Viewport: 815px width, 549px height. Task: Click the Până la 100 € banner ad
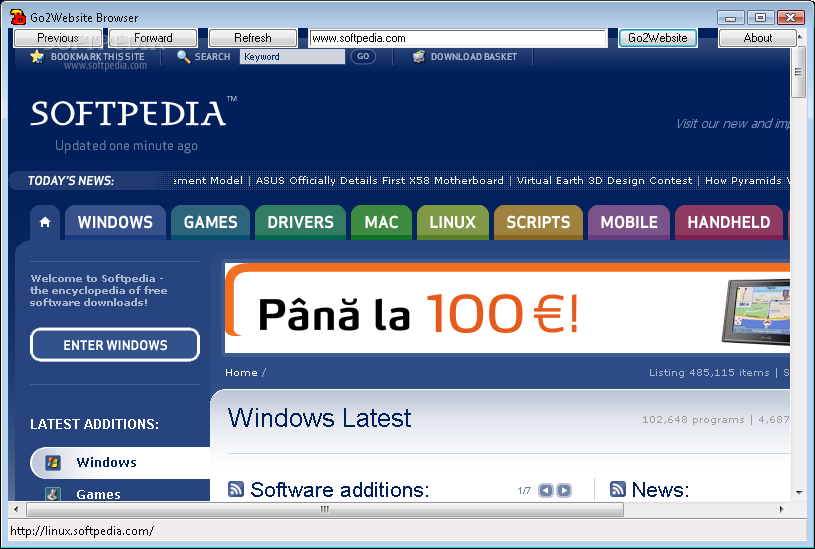[507, 309]
